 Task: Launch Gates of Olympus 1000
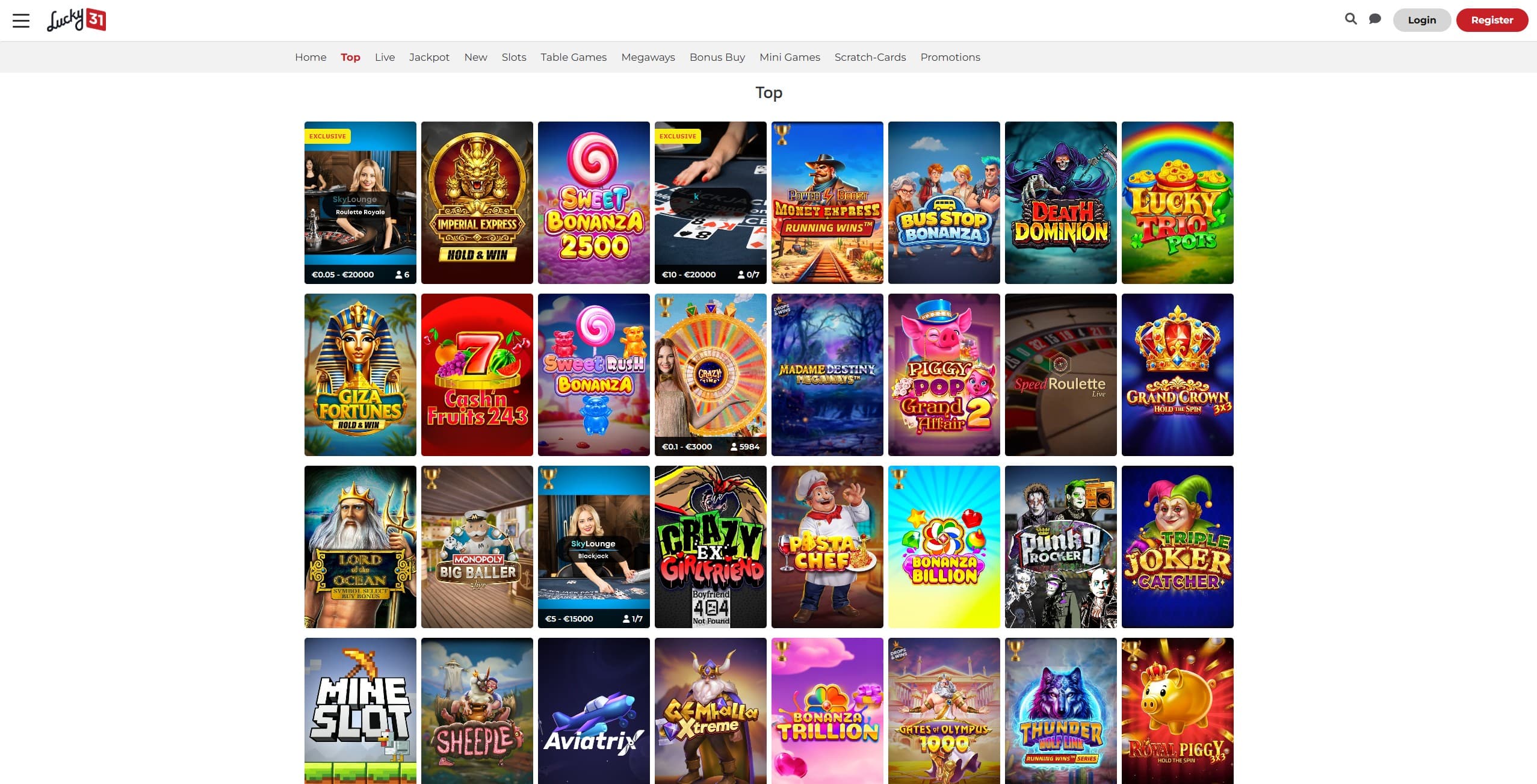[944, 711]
